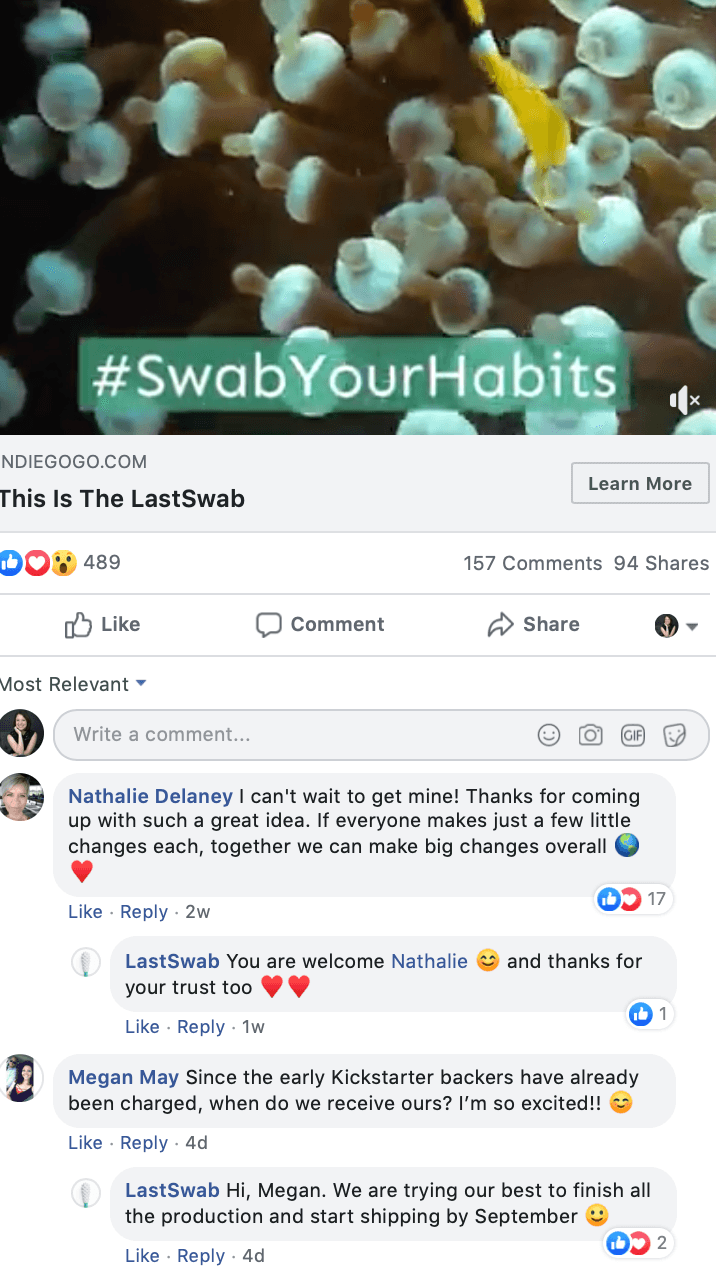Screen dimensions: 716x1270
Task: View reactions on Nathalie Delaney's comment
Action: click(x=632, y=899)
